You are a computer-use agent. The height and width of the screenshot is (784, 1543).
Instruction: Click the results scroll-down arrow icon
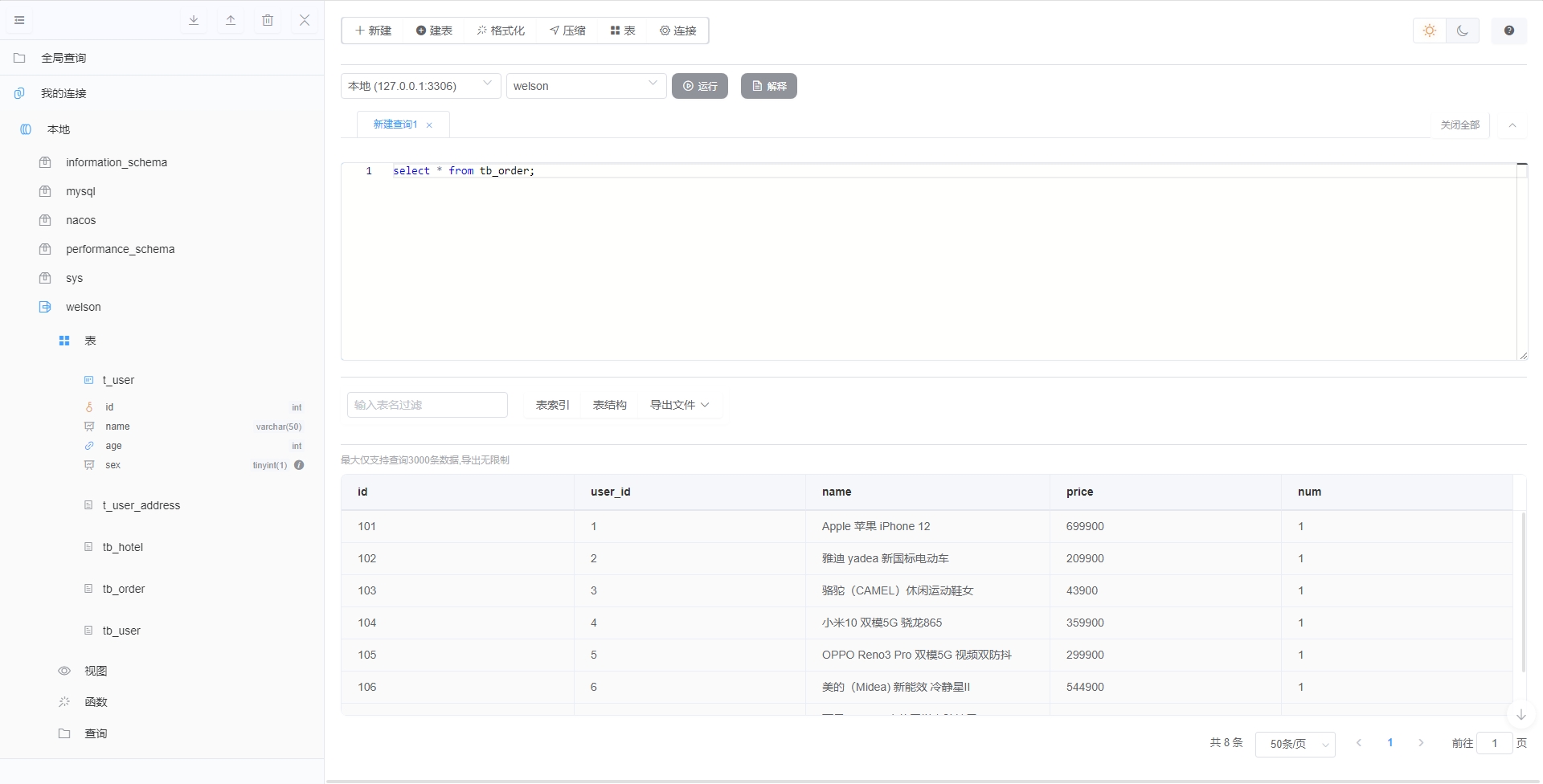(1520, 715)
